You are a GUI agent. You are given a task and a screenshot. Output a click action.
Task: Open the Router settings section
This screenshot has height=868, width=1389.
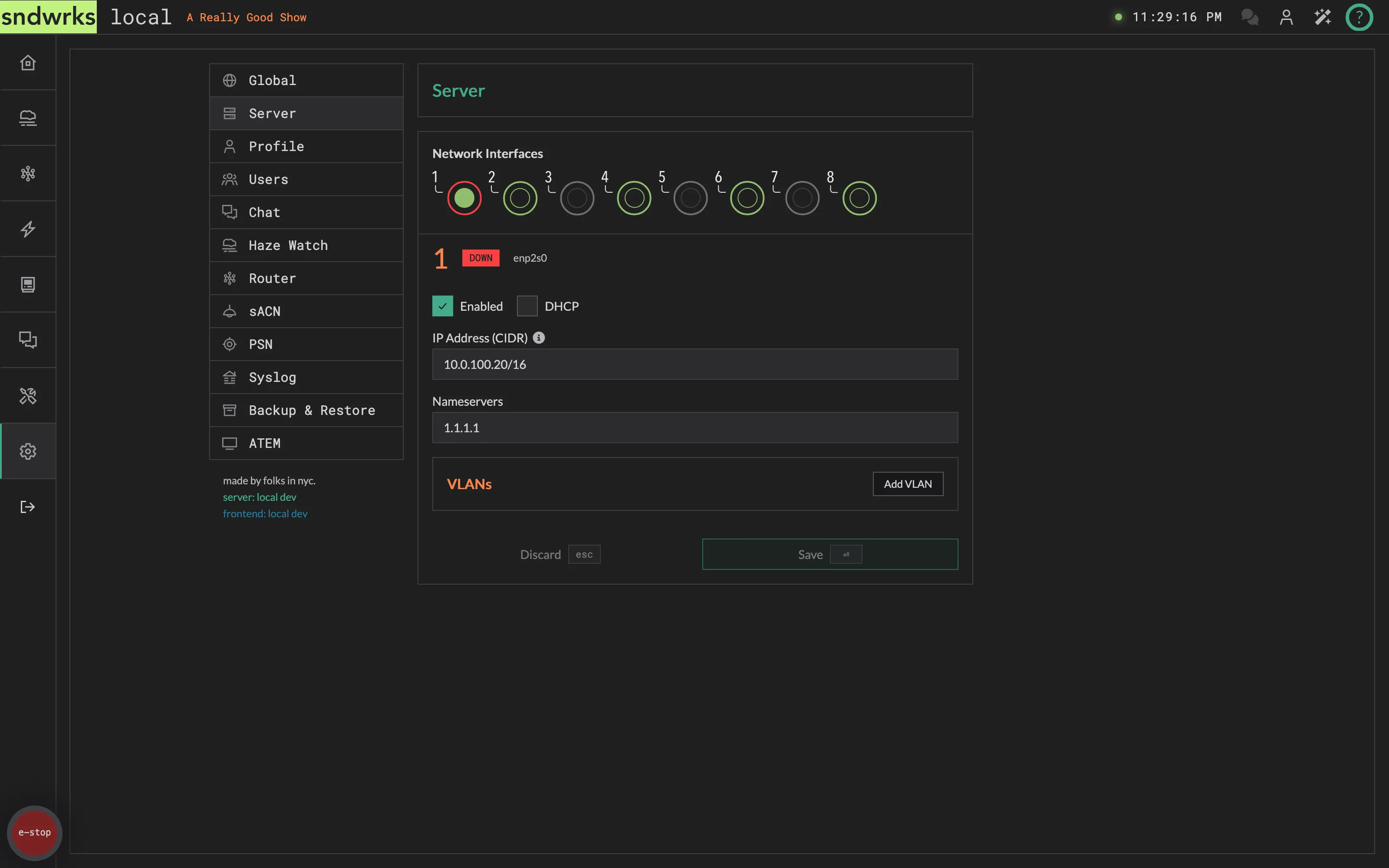tap(306, 279)
